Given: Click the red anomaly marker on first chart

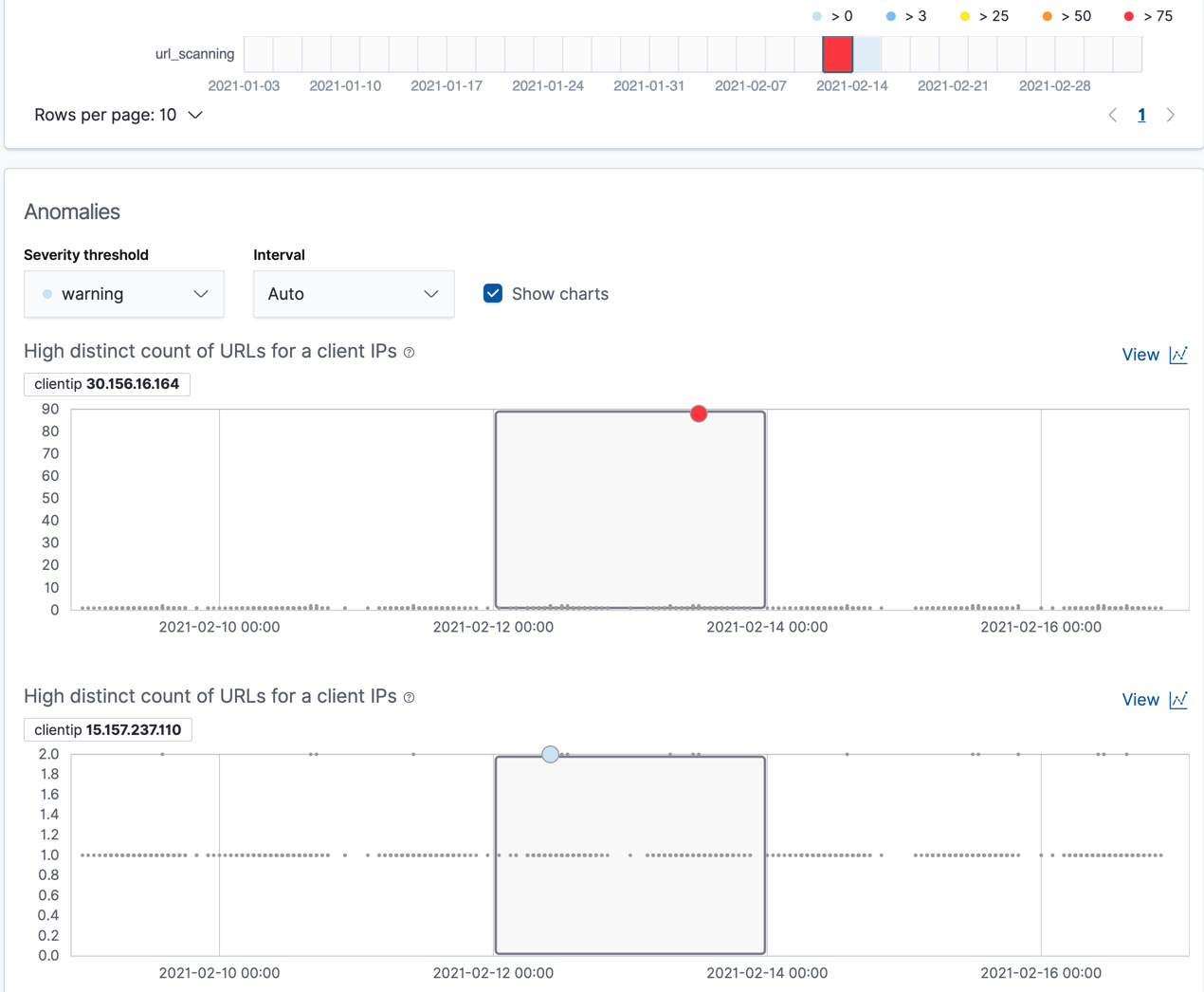Looking at the screenshot, I should (x=699, y=413).
